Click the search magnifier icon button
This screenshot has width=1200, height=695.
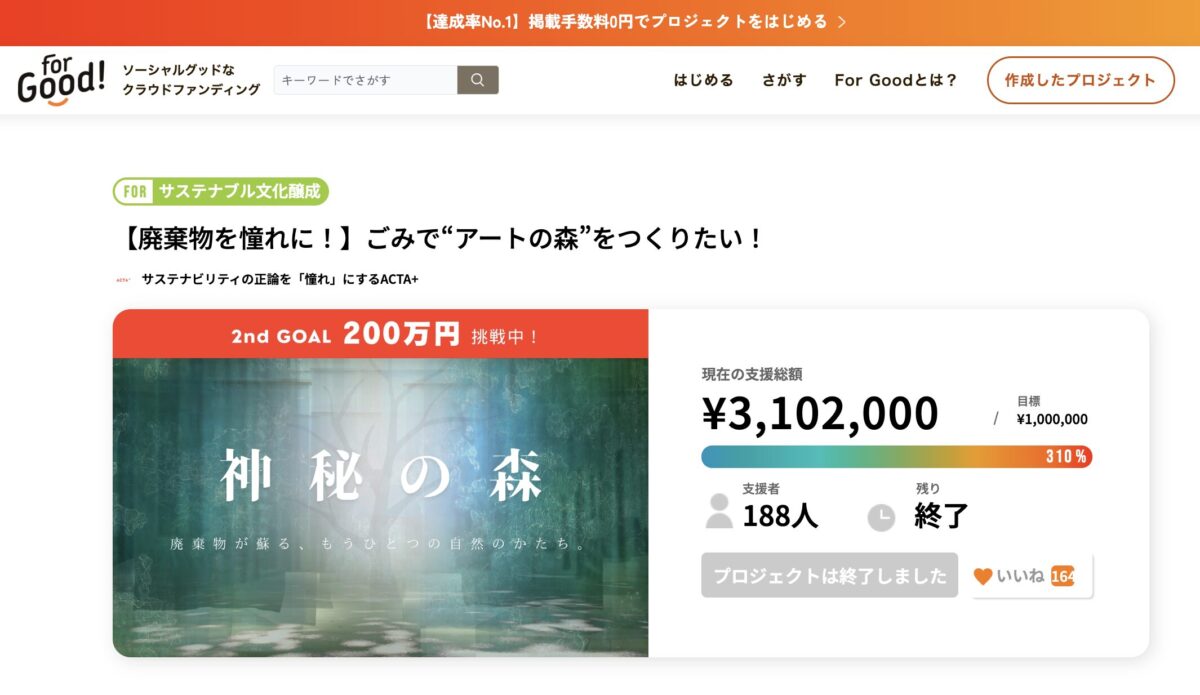pos(478,80)
